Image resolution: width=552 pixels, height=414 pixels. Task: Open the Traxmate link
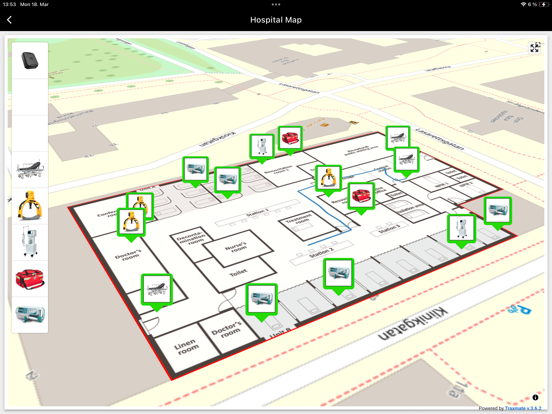(x=523, y=408)
